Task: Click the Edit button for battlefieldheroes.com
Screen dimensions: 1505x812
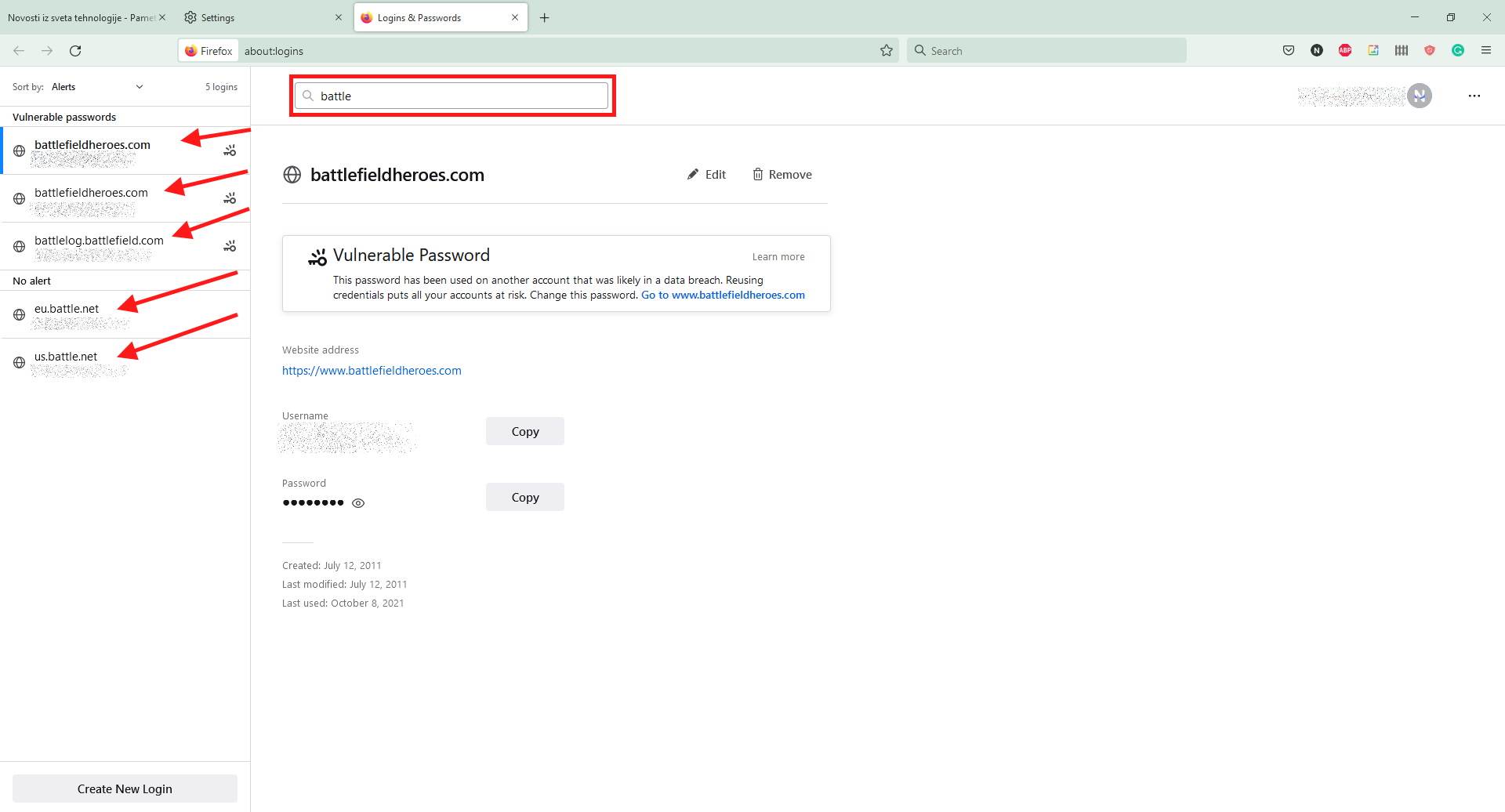Action: 705,174
